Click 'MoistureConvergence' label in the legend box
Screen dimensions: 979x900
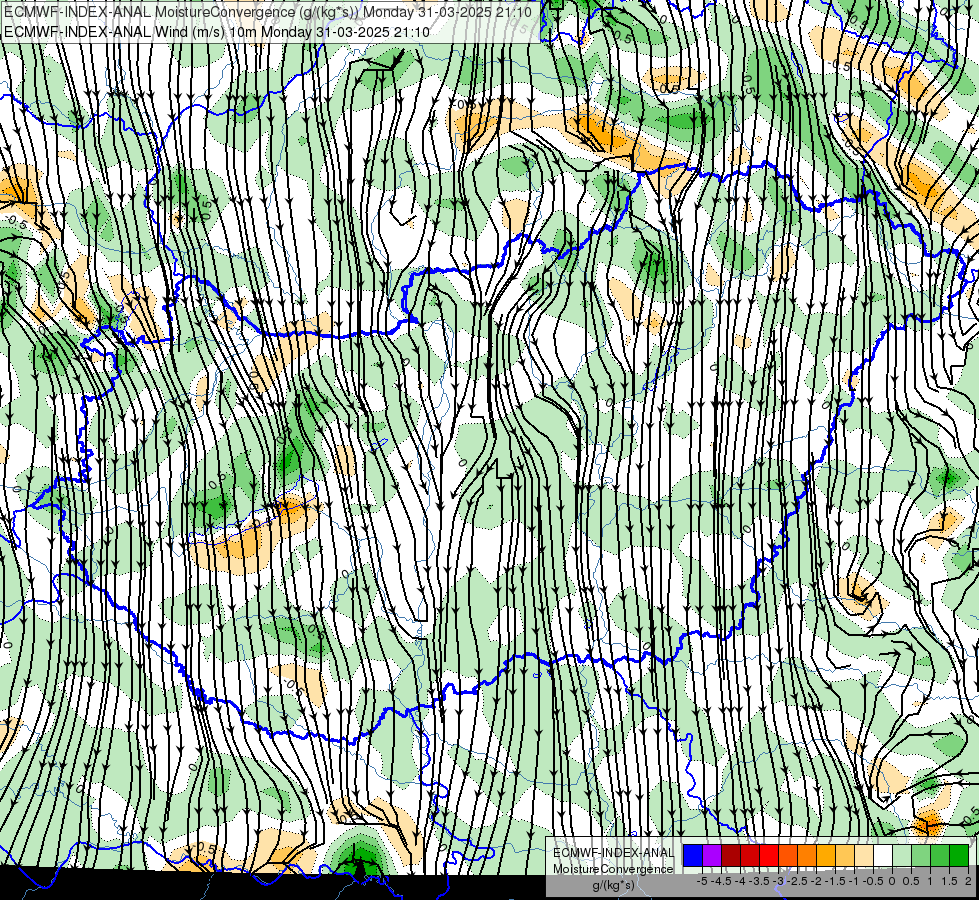point(612,869)
